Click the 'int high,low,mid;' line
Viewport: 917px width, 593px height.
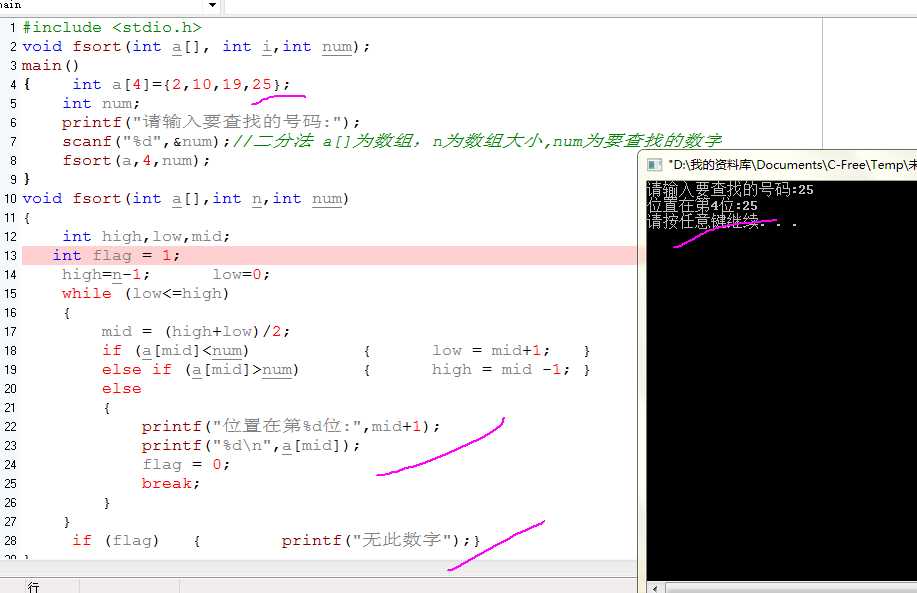[x=146, y=236]
